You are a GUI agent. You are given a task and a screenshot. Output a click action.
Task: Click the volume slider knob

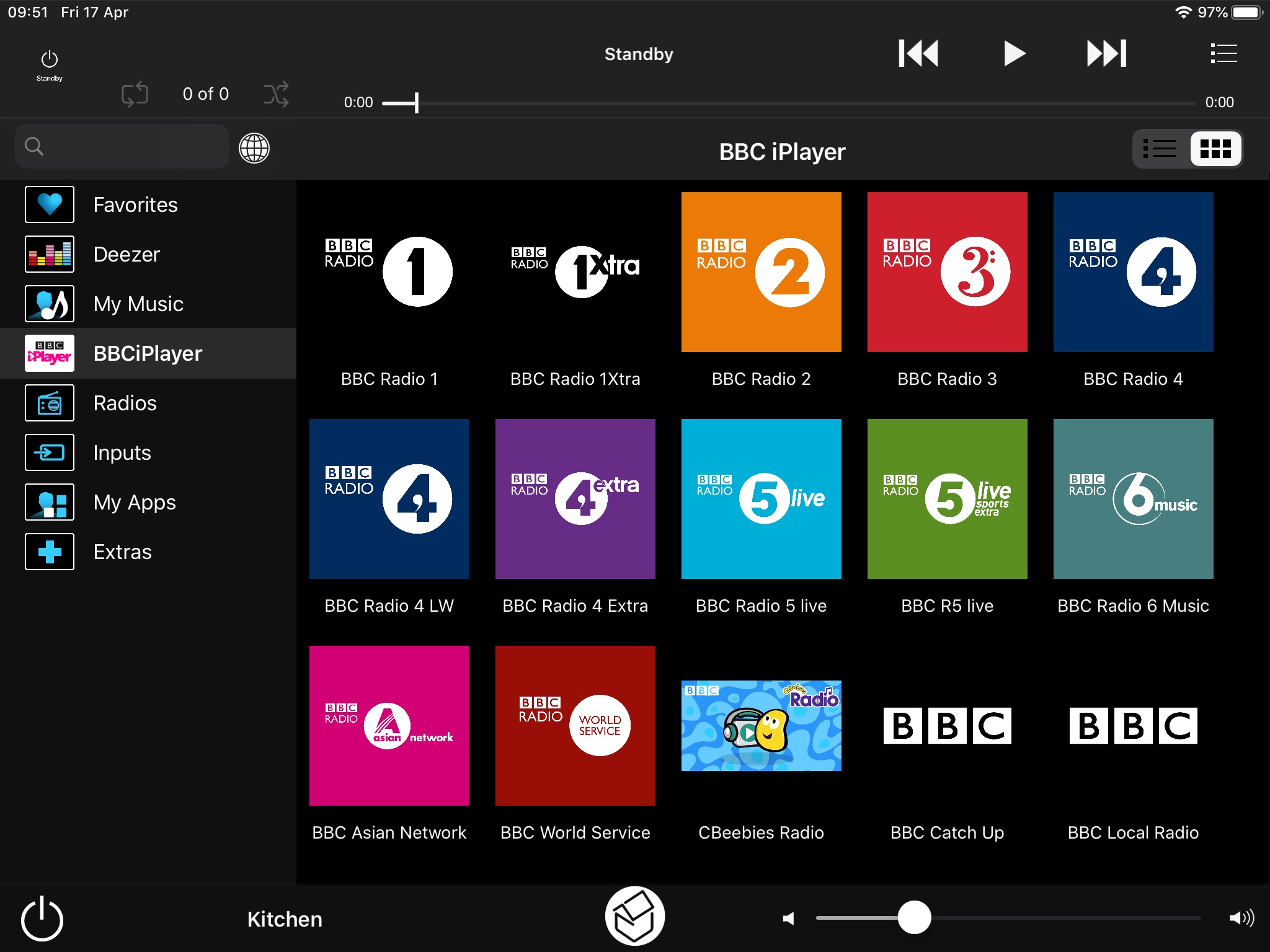(x=914, y=918)
